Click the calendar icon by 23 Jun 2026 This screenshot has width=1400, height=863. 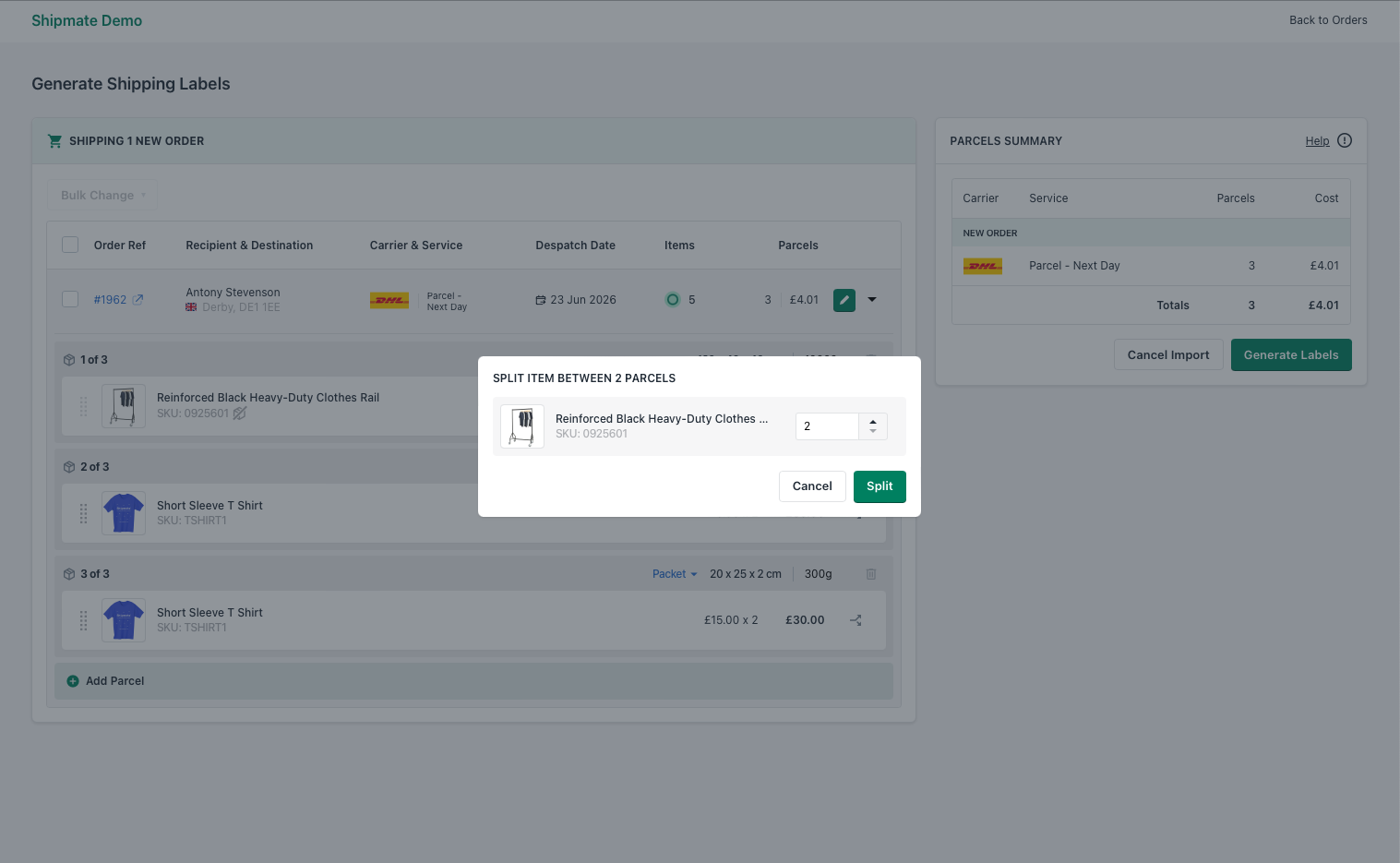(541, 300)
